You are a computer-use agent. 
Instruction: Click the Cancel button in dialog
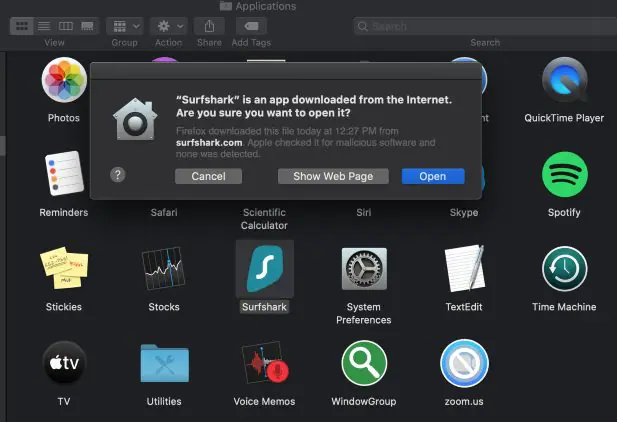click(209, 176)
